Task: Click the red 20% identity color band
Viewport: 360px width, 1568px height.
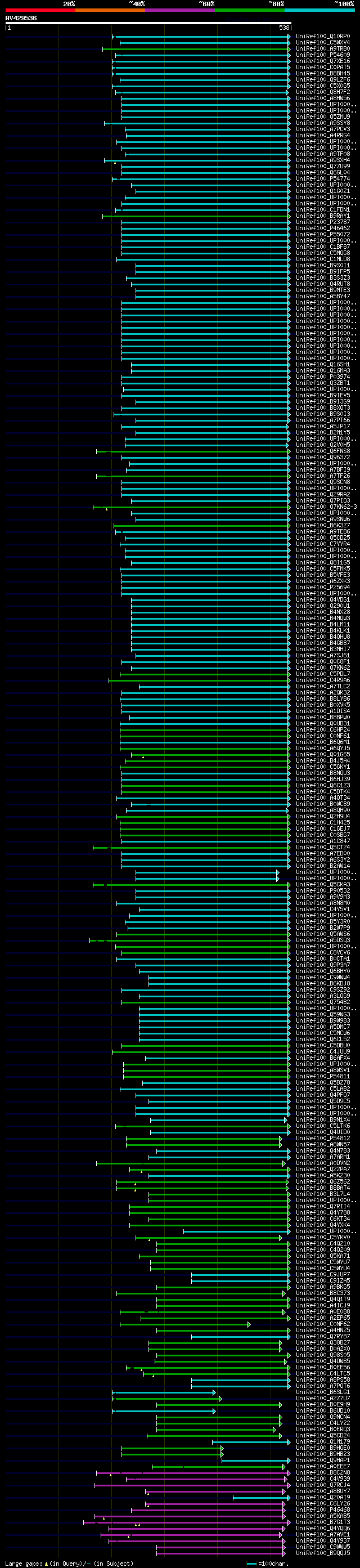Action: [40, 10]
